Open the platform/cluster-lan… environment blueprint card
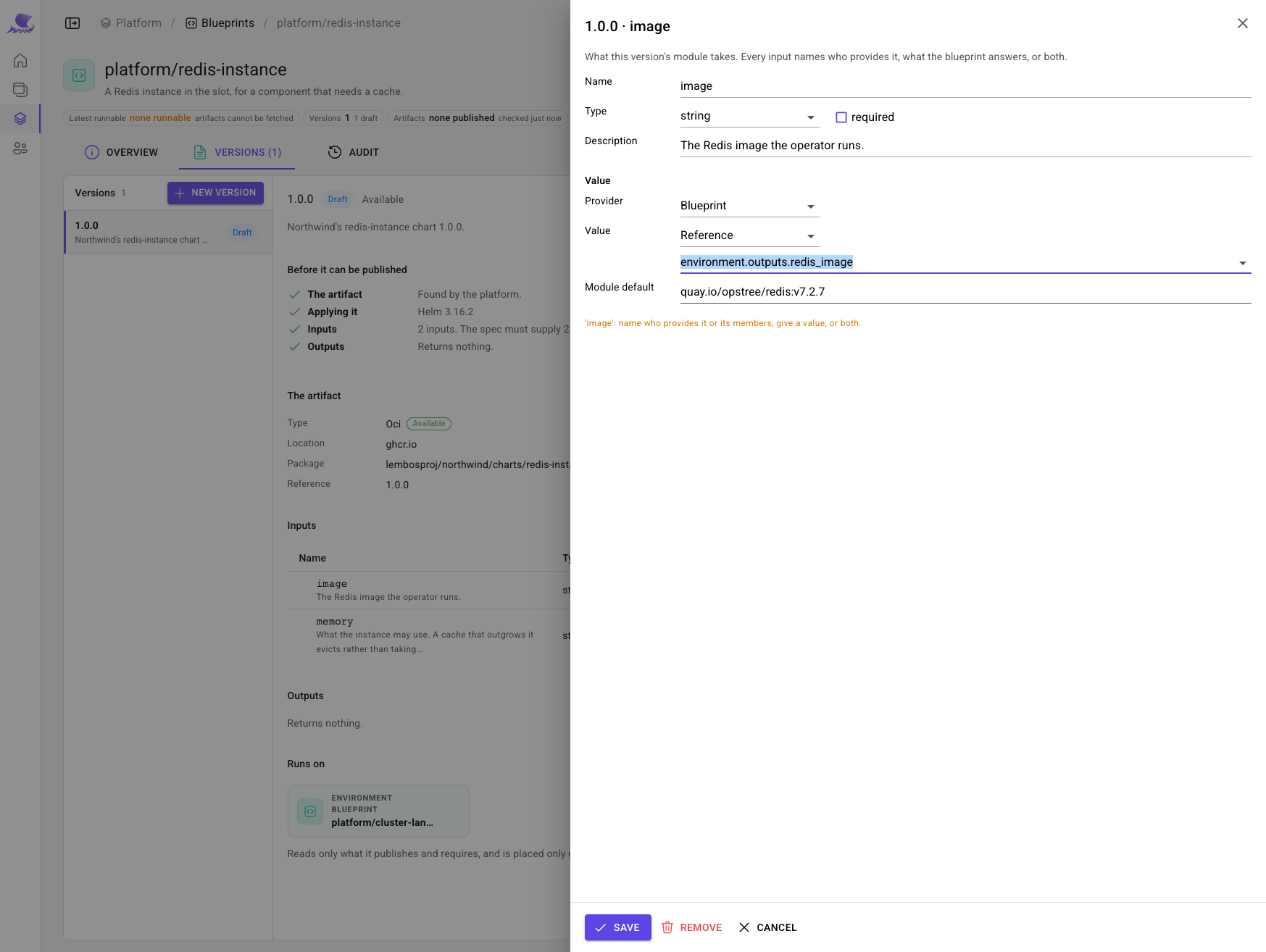 pyautogui.click(x=378, y=811)
